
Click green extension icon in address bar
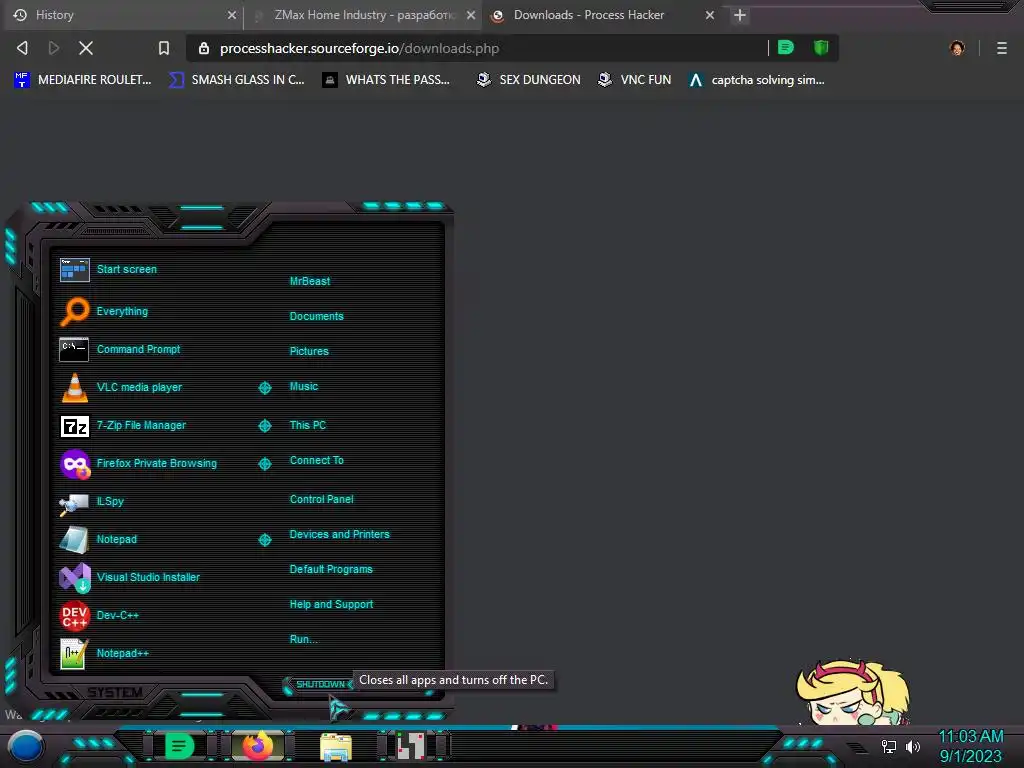click(786, 47)
